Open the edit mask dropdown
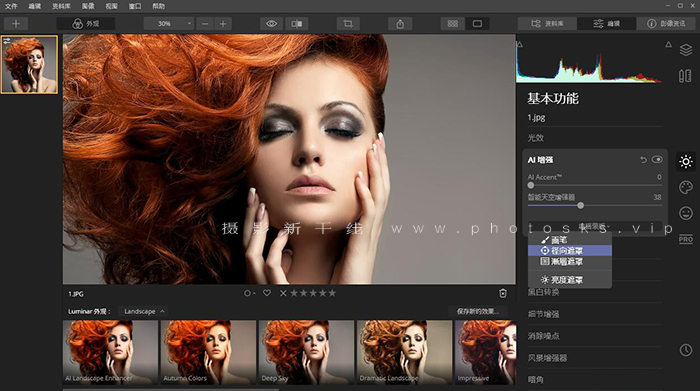This screenshot has width=700, height=391. pos(594,226)
